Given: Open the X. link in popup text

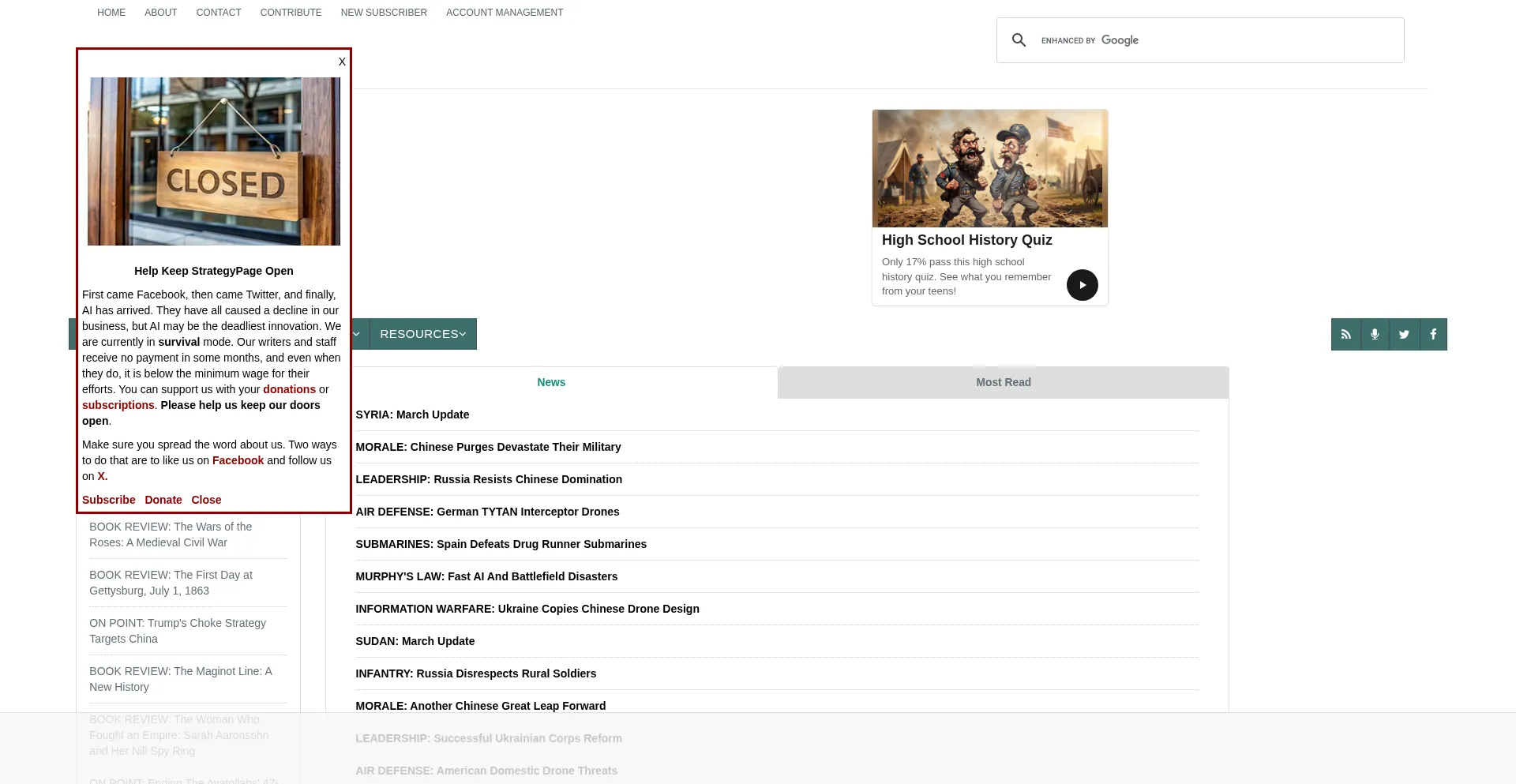Looking at the screenshot, I should 103,476.
